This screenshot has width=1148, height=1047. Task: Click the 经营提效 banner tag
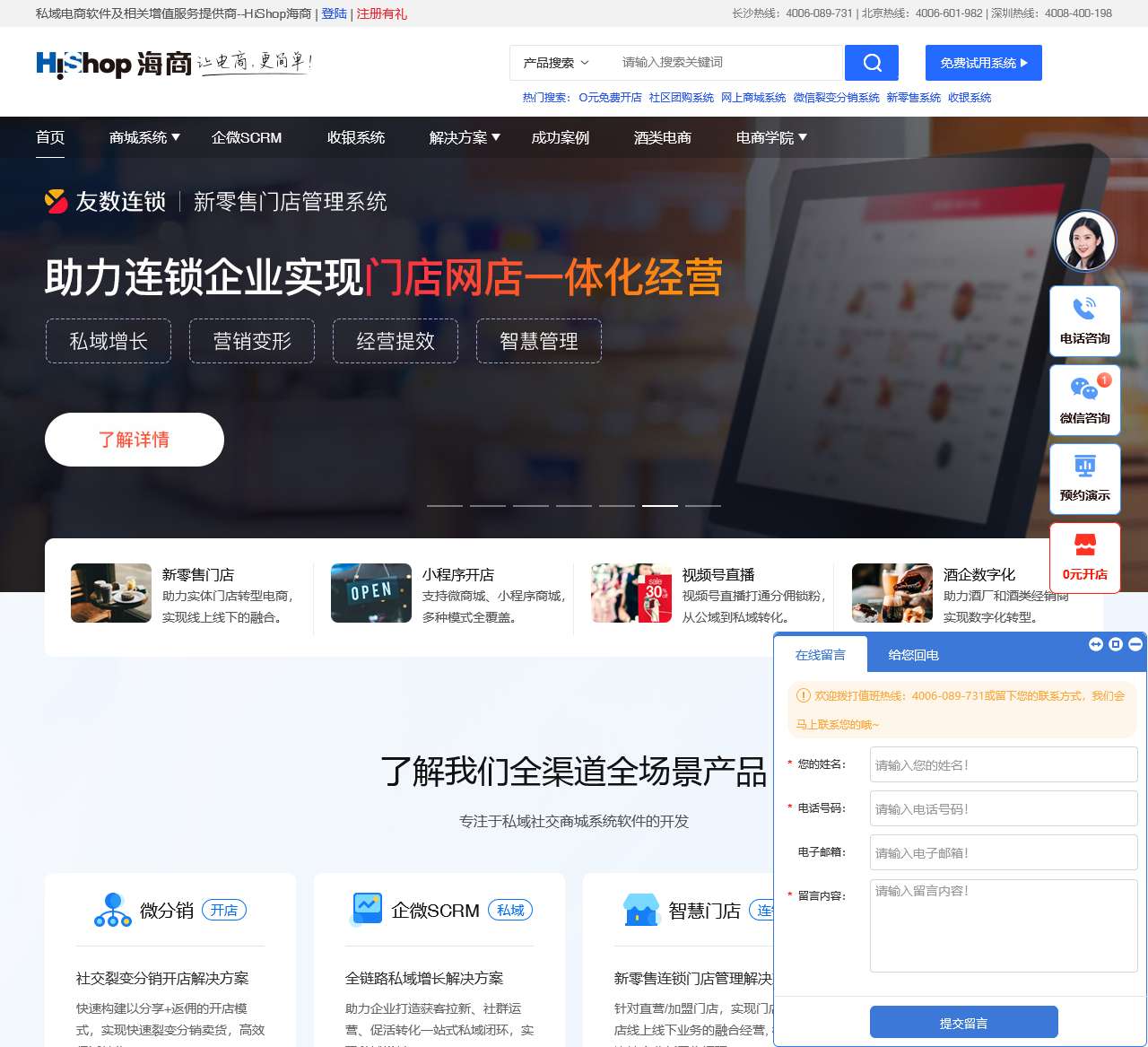396,341
